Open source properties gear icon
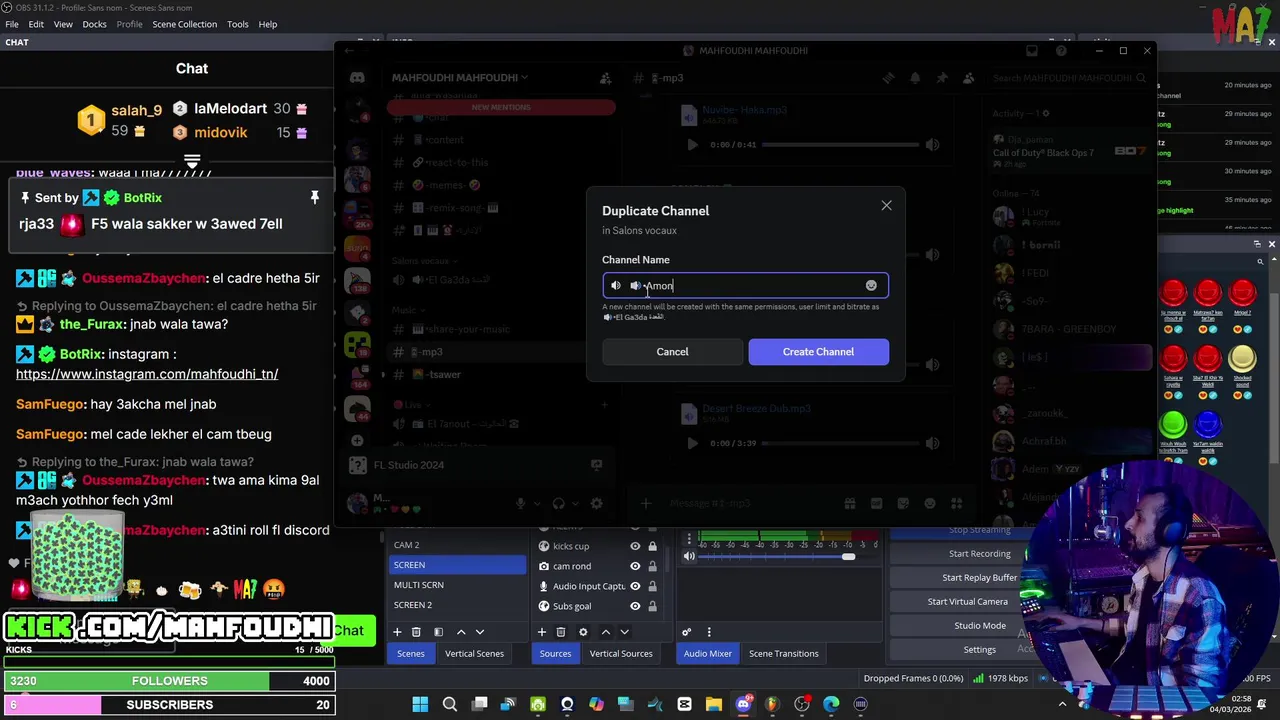The height and width of the screenshot is (720, 1280). click(x=583, y=632)
